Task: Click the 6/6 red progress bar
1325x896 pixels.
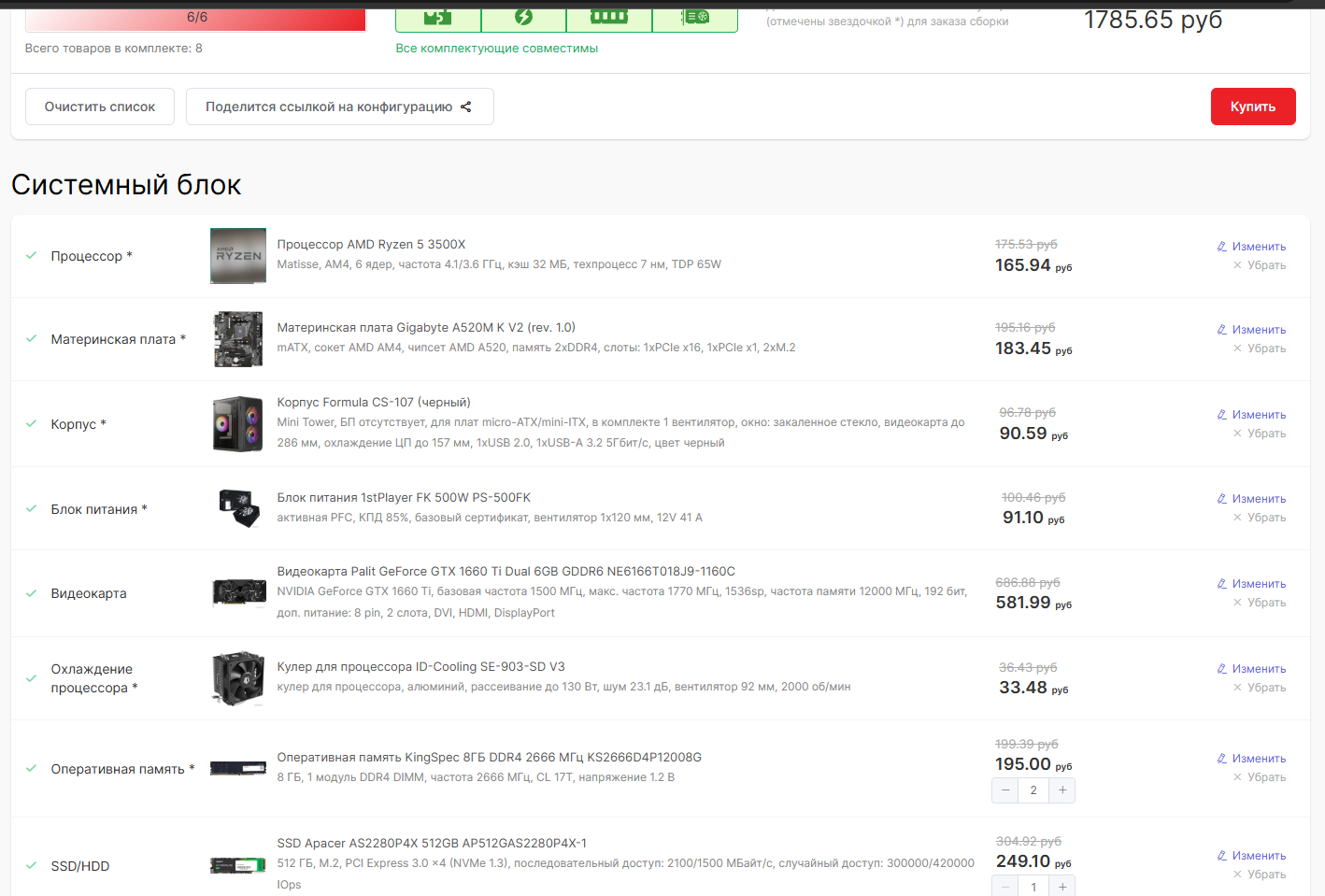Action: point(195,20)
